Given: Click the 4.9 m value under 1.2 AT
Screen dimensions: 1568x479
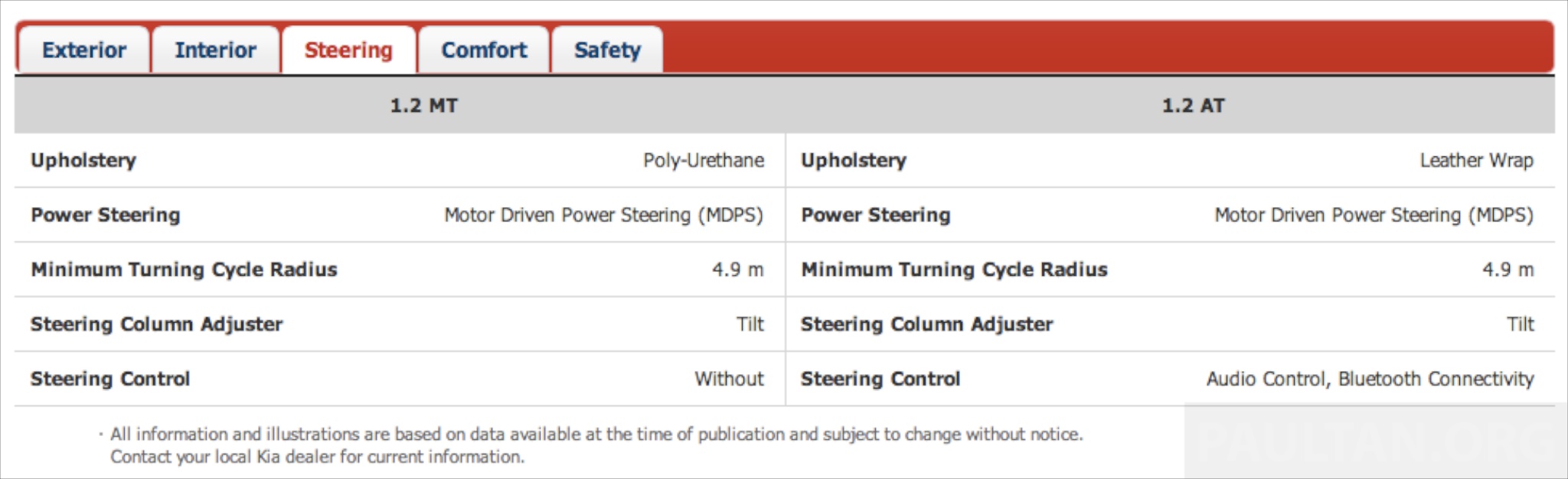Looking at the screenshot, I should (1508, 270).
